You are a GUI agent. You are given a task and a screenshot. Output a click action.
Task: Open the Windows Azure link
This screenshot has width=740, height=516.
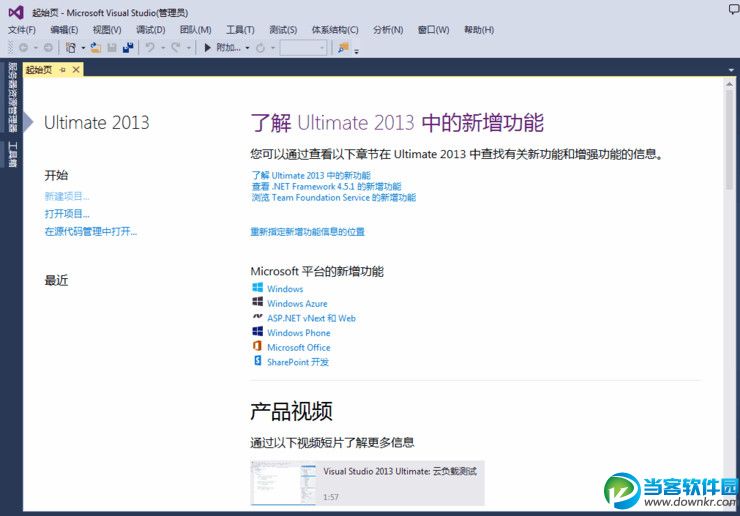pos(297,303)
